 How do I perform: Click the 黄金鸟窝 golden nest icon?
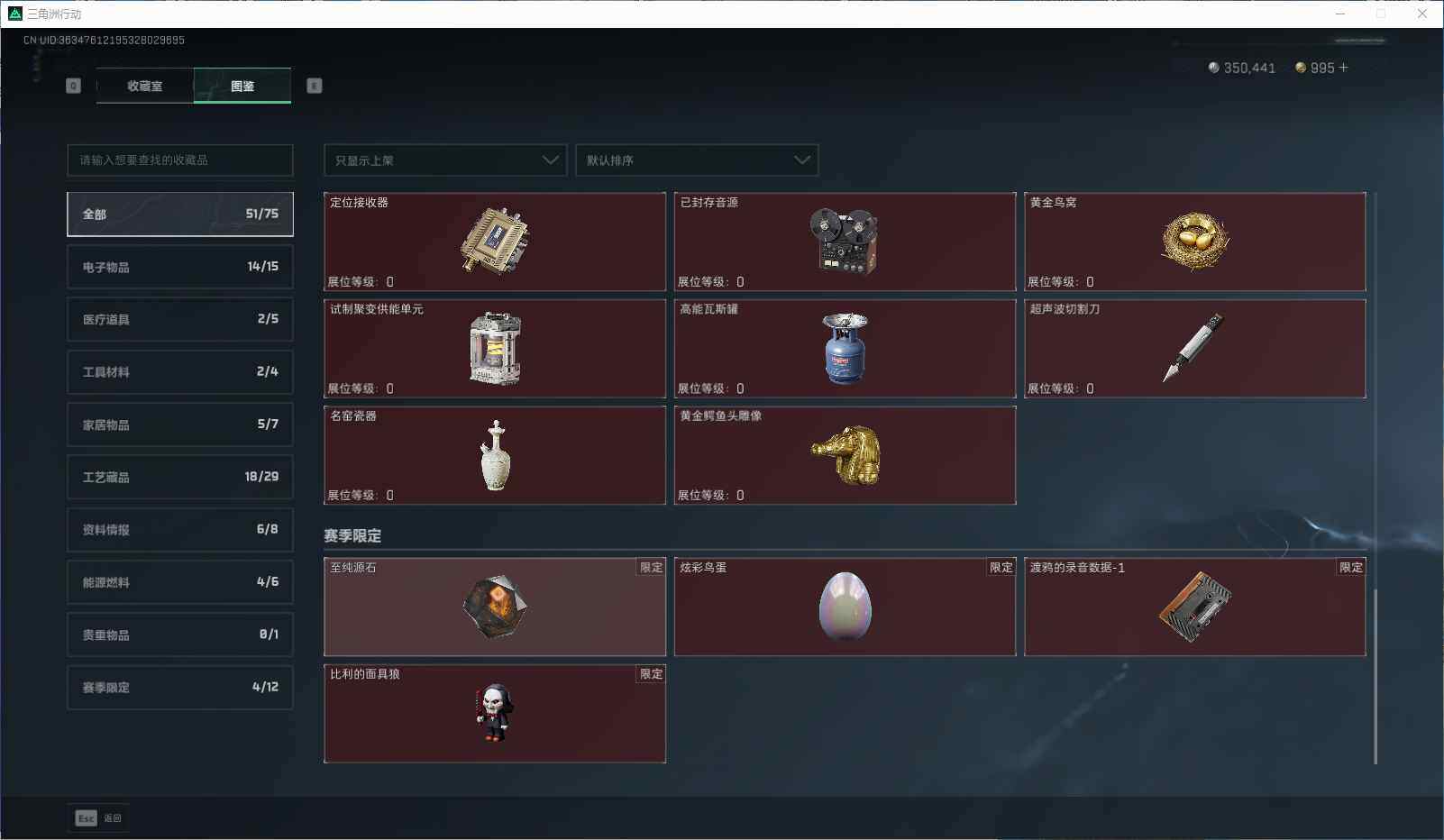click(x=1195, y=241)
